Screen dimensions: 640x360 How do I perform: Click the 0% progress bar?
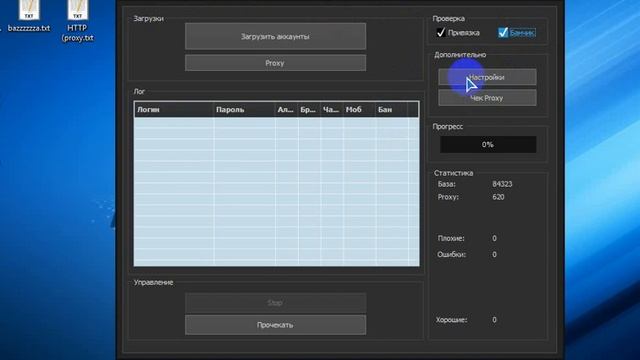point(488,144)
